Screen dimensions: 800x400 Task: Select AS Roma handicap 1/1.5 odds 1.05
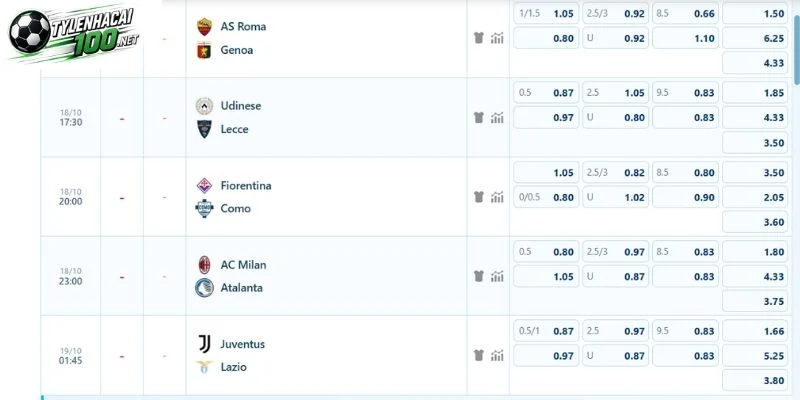[x=546, y=14]
